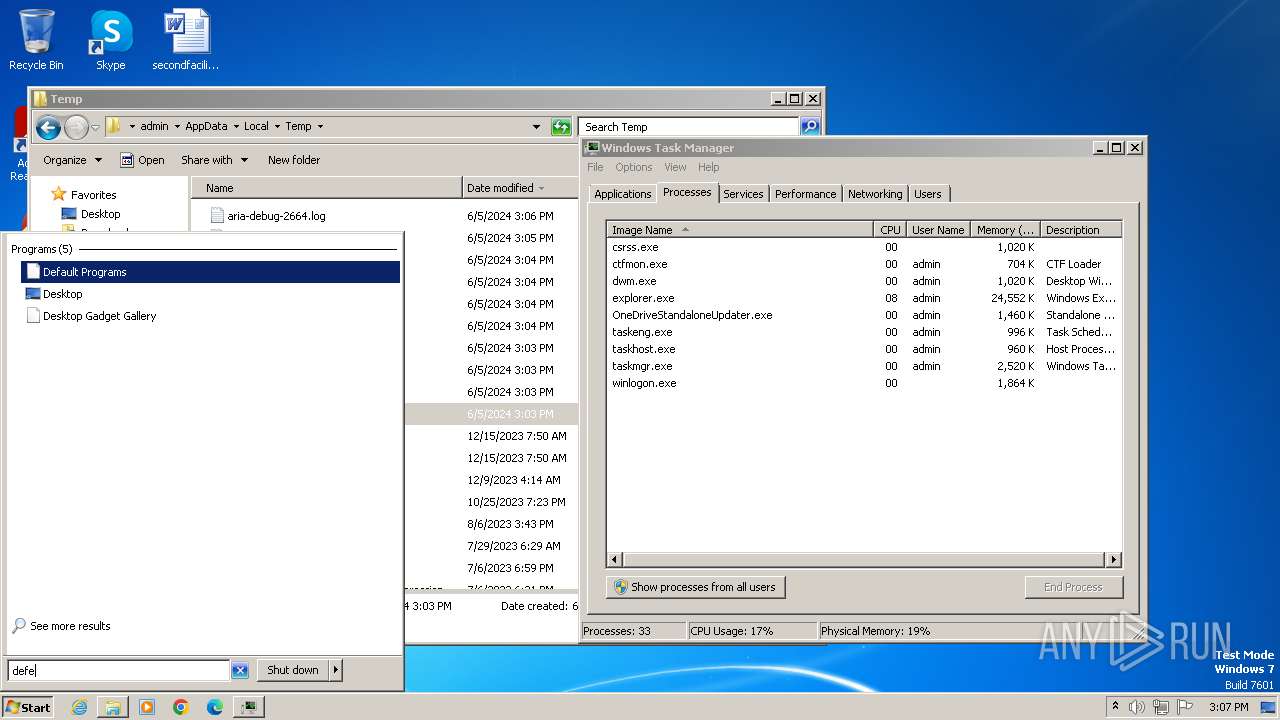
Task: Switch to Task Manager taskbar icon
Action: coord(249,707)
